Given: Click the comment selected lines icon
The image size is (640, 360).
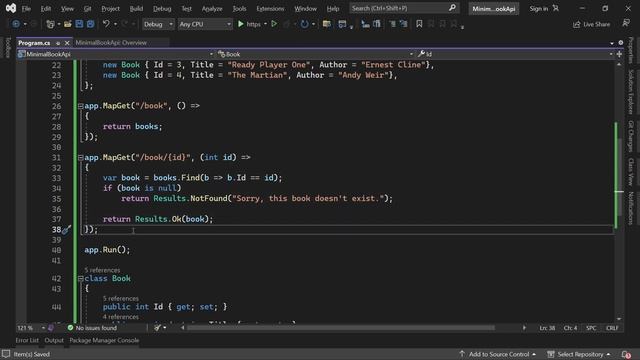Looking at the screenshot, I should click(392, 24).
